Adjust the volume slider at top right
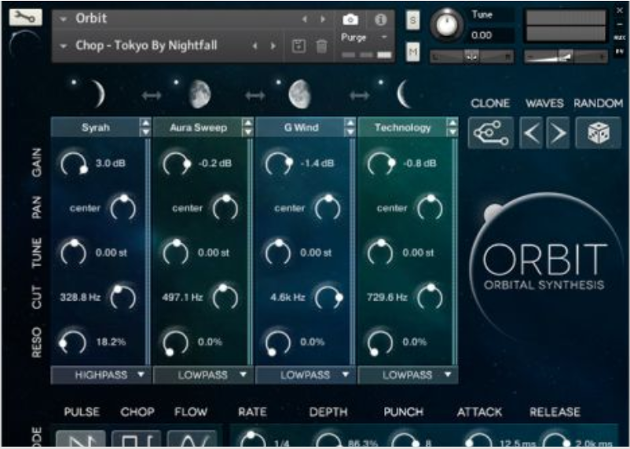630x449 pixels. pos(566,57)
